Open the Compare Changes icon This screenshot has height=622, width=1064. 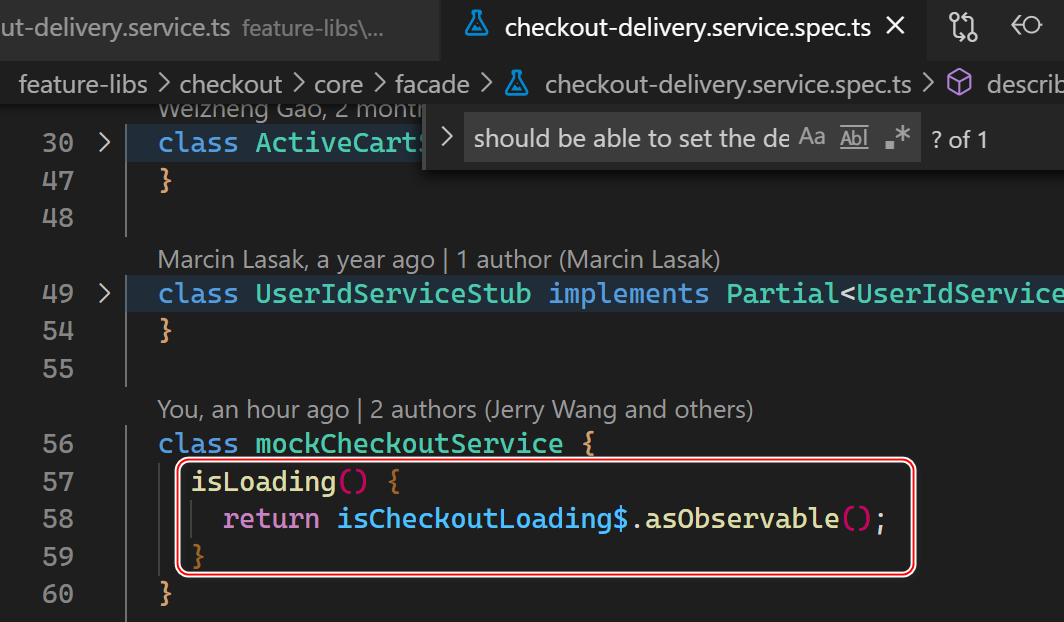point(963,27)
